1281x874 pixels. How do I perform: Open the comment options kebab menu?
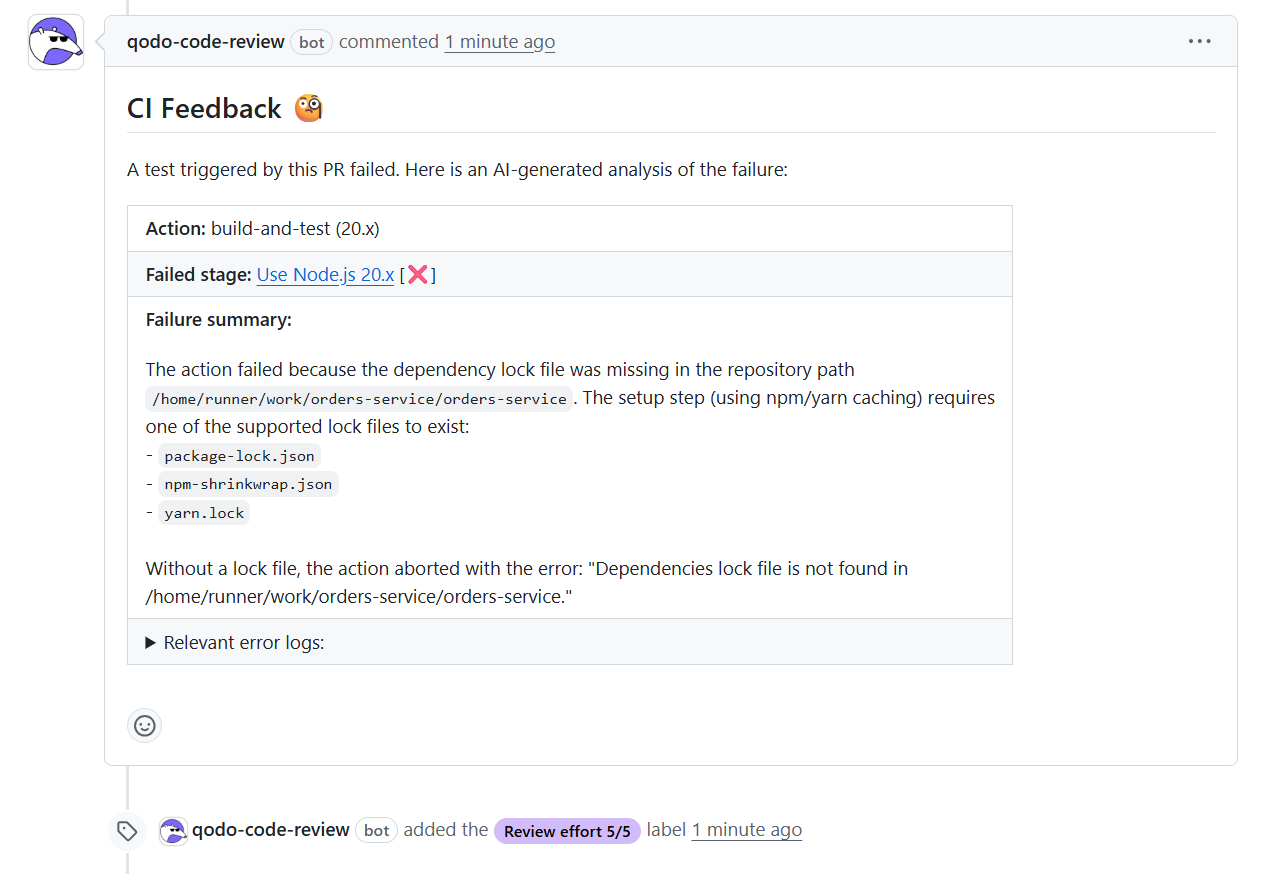[1199, 41]
